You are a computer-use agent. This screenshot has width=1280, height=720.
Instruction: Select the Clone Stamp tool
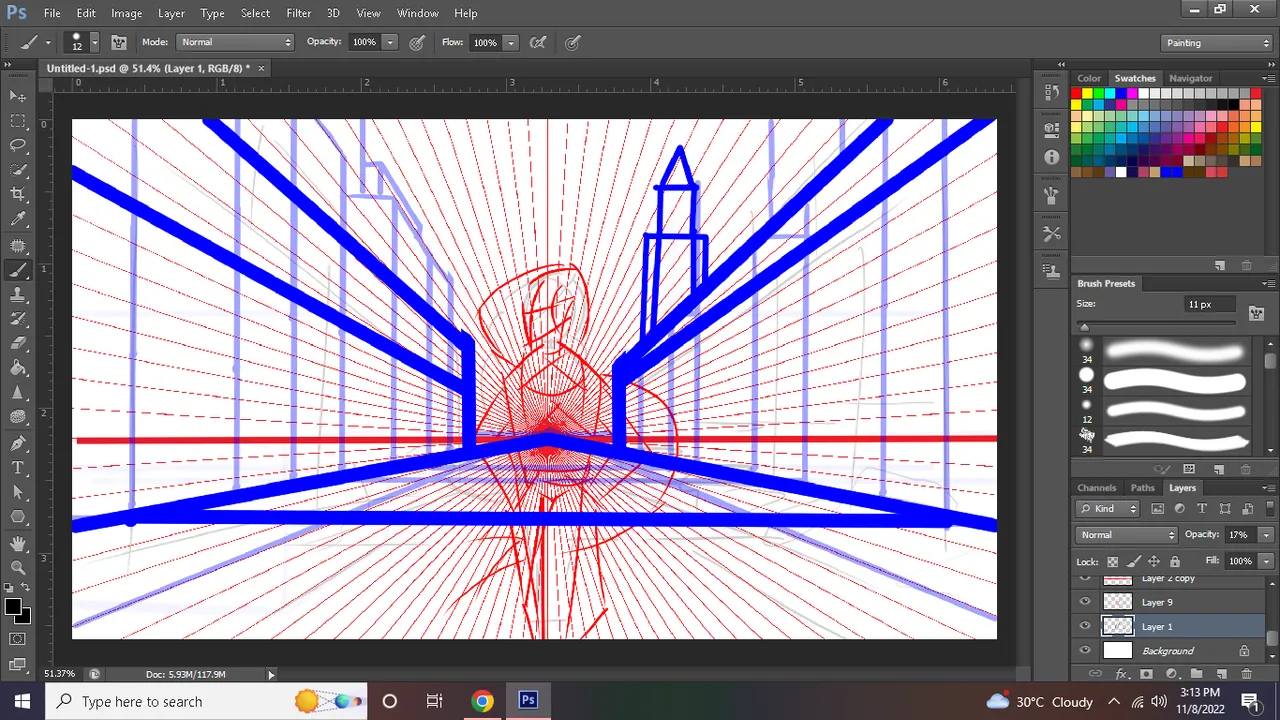click(18, 295)
